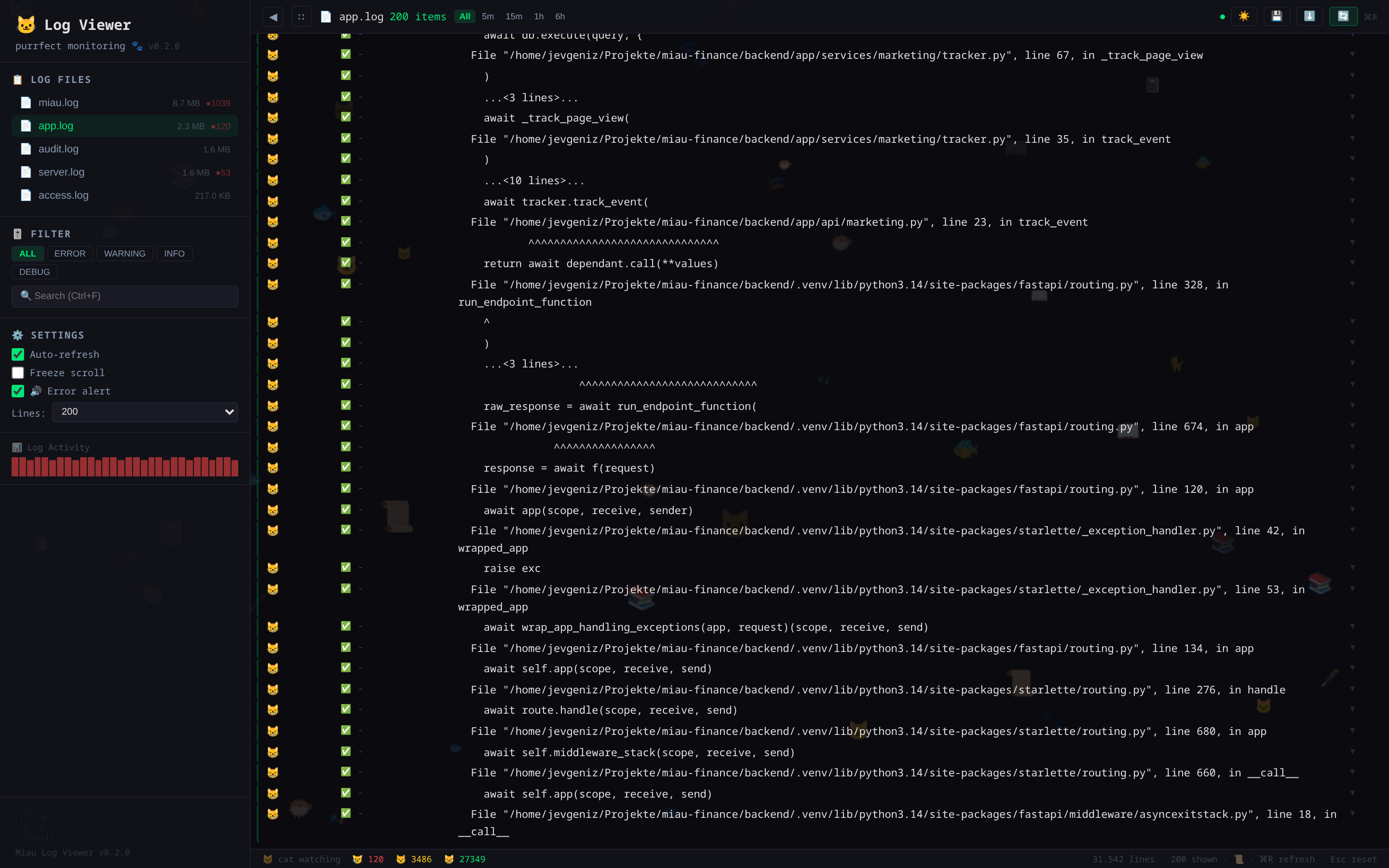The width and height of the screenshot is (1389, 868).
Task: Expand the 'raise exc' row arrow
Action: (x=1352, y=567)
